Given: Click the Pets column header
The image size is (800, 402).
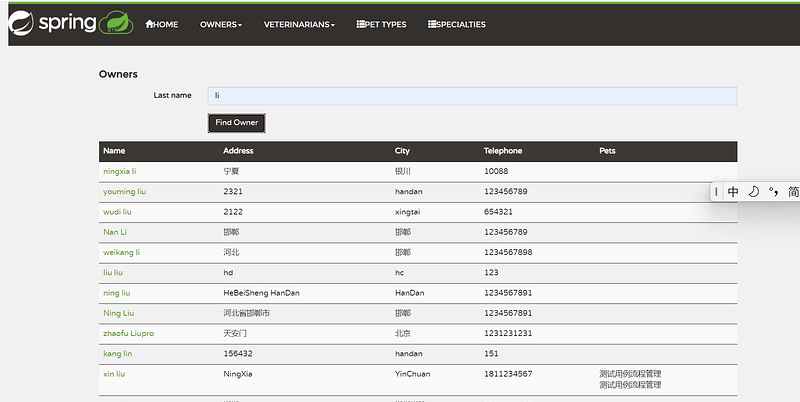Looking at the screenshot, I should coord(607,151).
